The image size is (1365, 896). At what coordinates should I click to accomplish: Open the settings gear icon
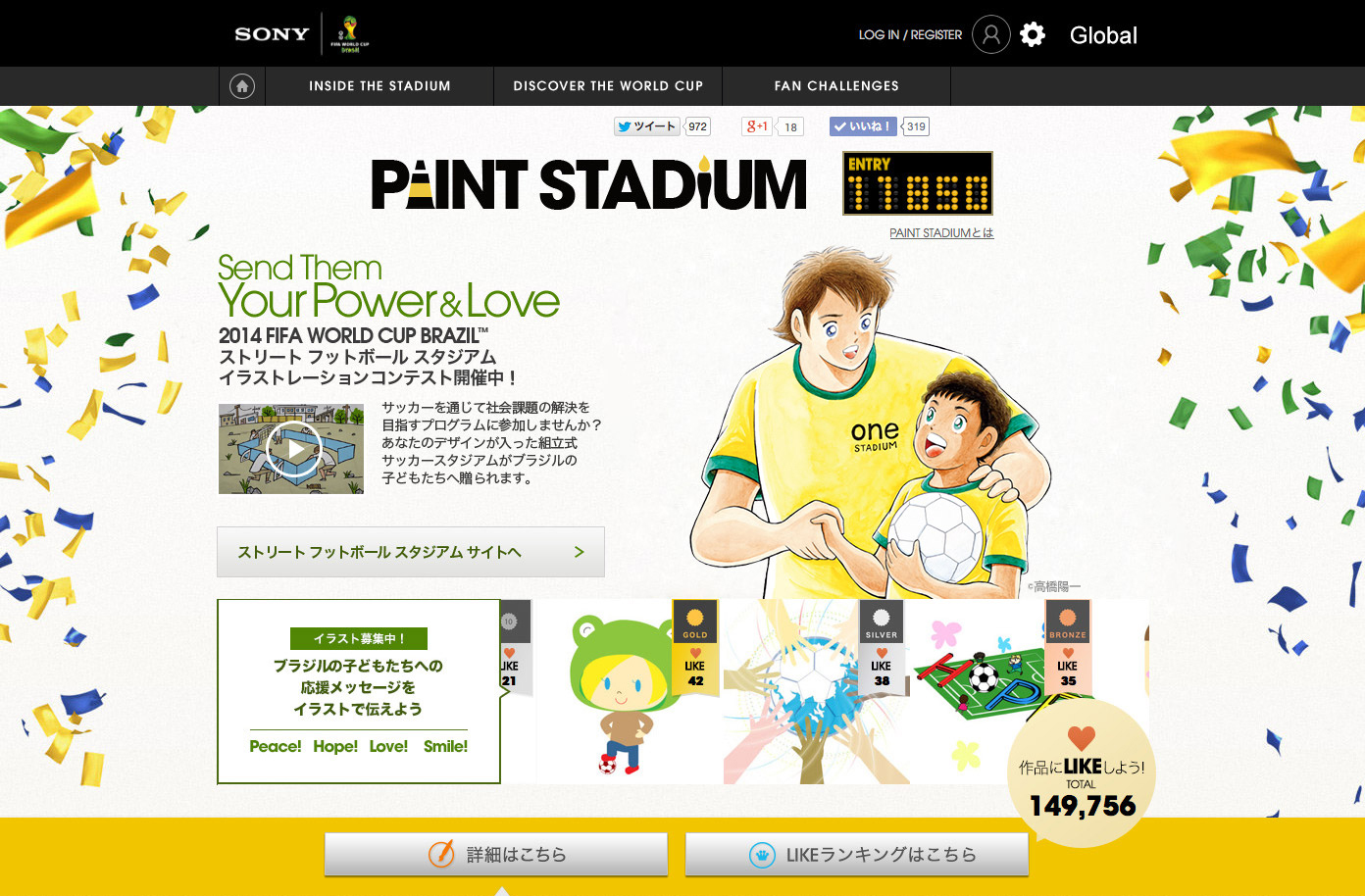pos(1033,34)
